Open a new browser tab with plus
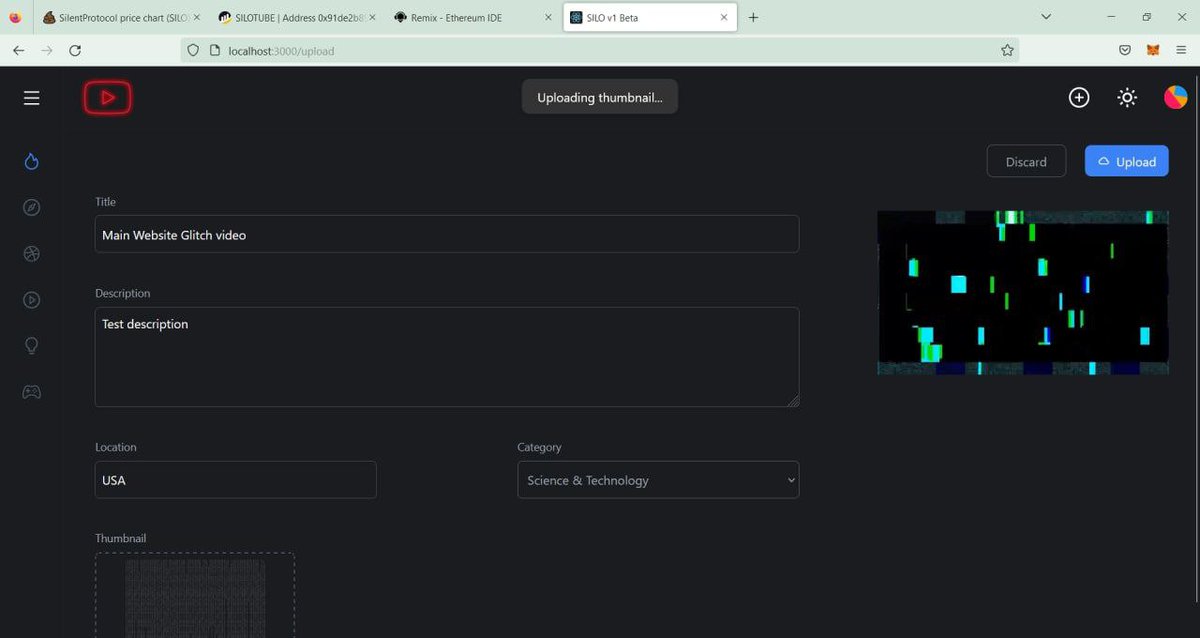 pos(753,17)
